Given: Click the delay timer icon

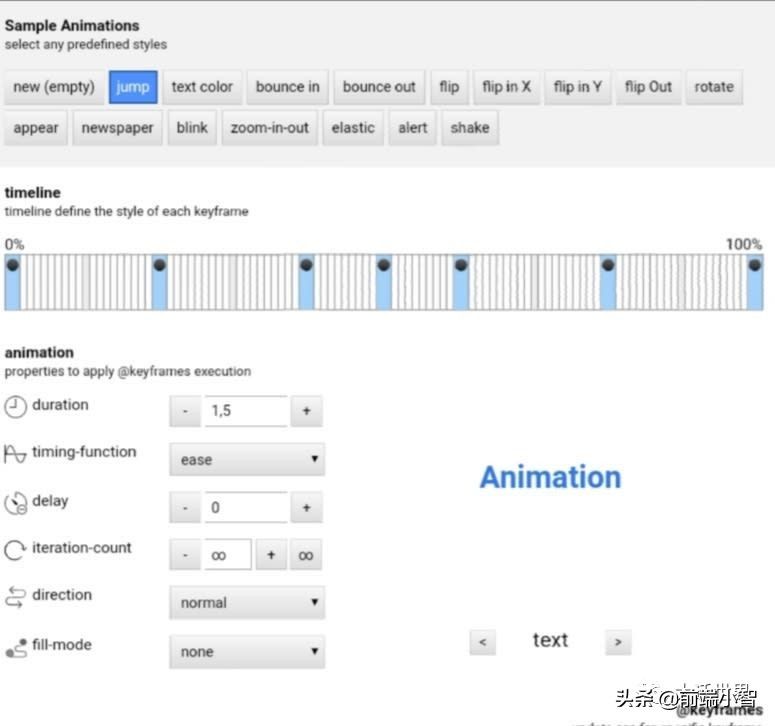Looking at the screenshot, I should coord(16,502).
